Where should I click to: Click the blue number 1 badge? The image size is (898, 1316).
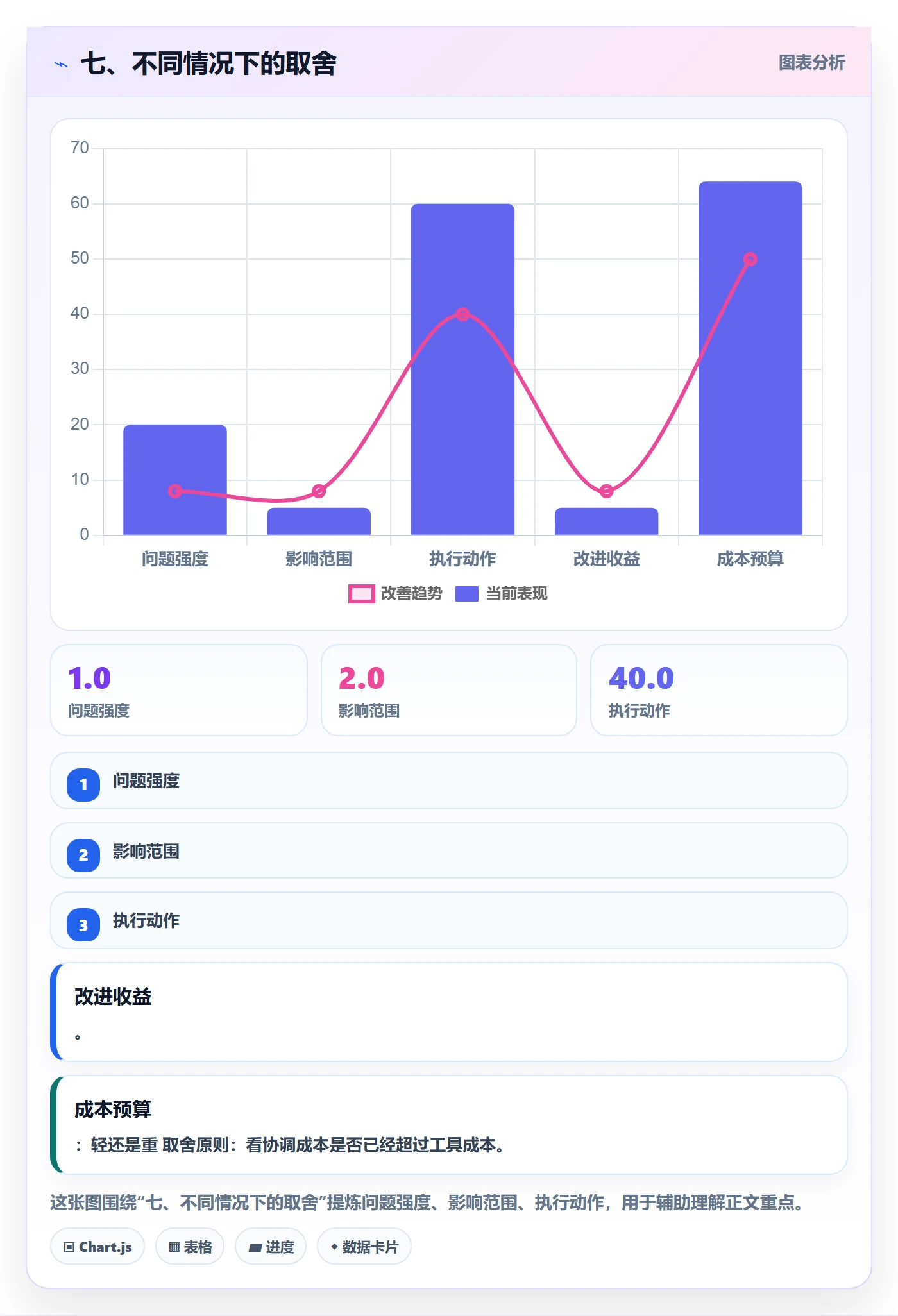83,784
